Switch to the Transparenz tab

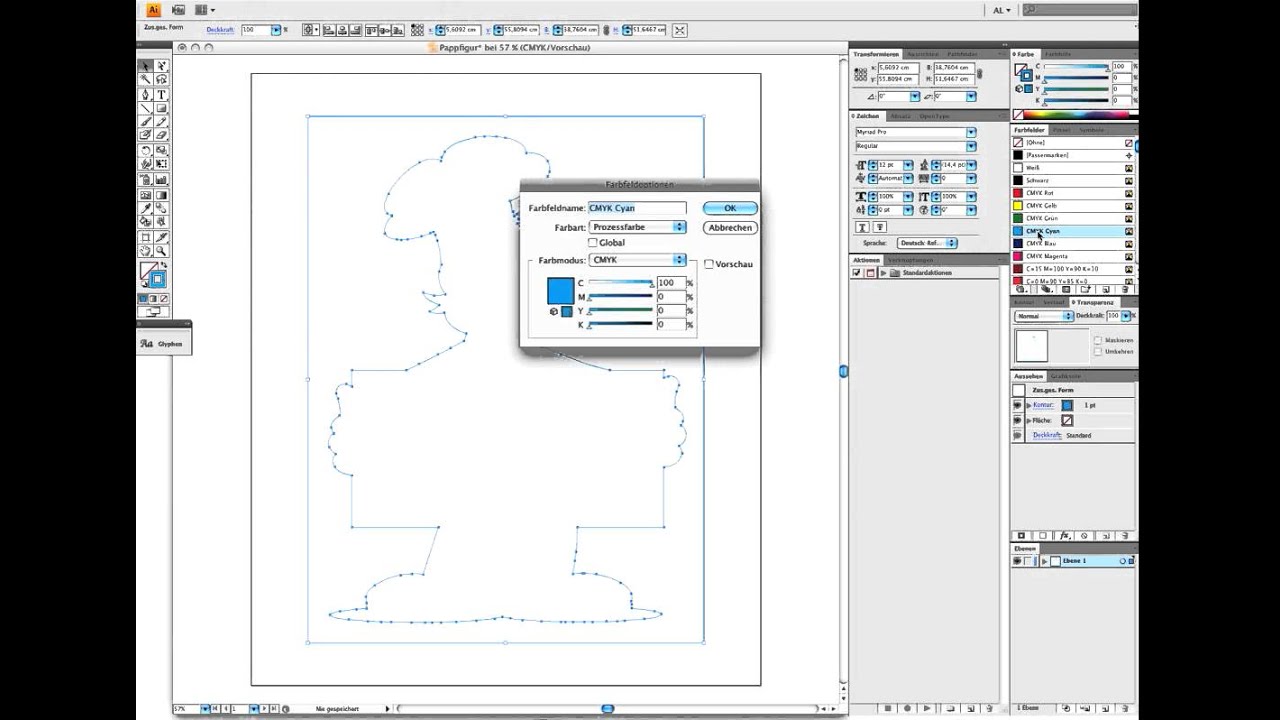1093,302
